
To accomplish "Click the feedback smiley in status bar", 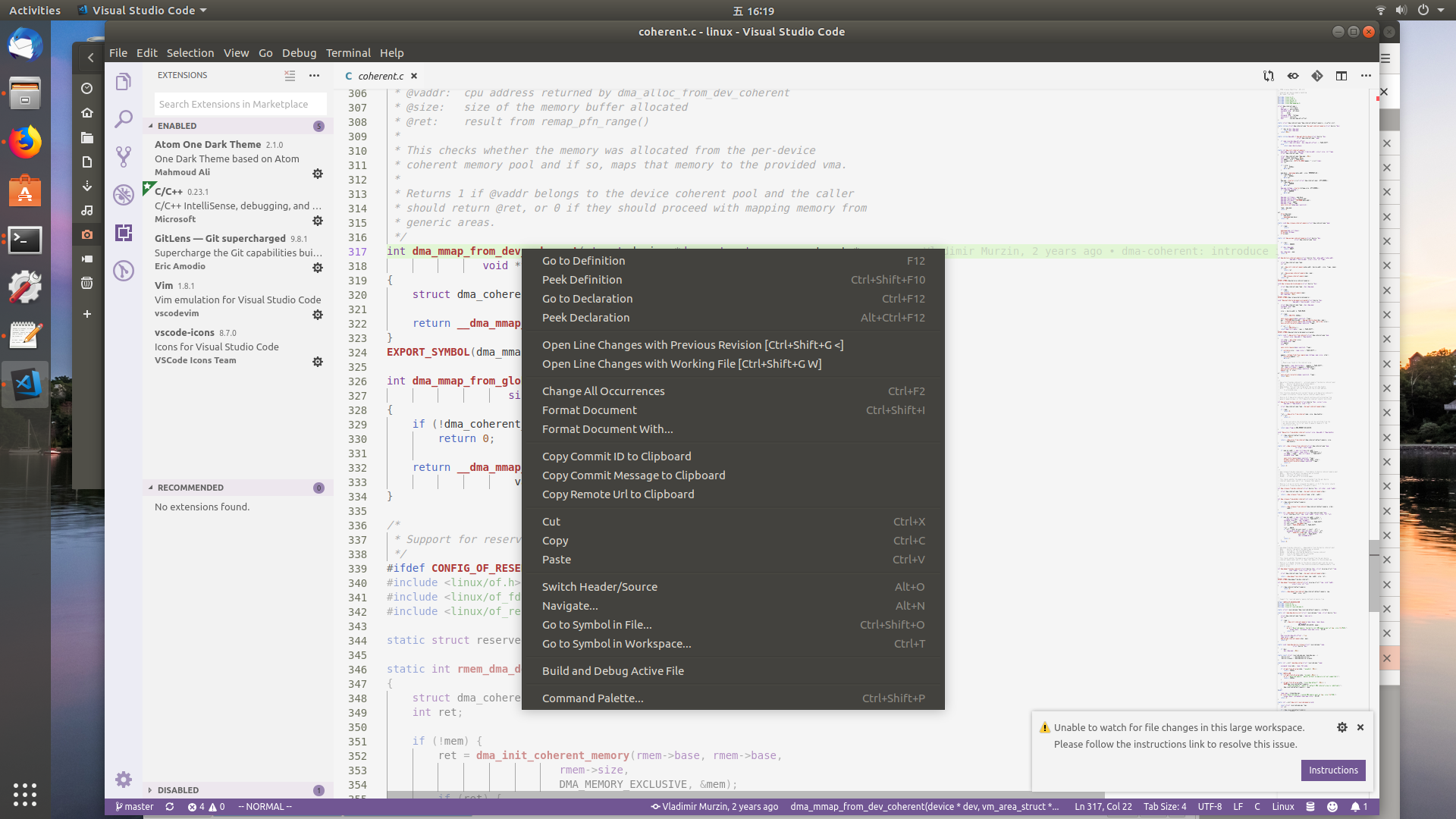I will point(1332,807).
